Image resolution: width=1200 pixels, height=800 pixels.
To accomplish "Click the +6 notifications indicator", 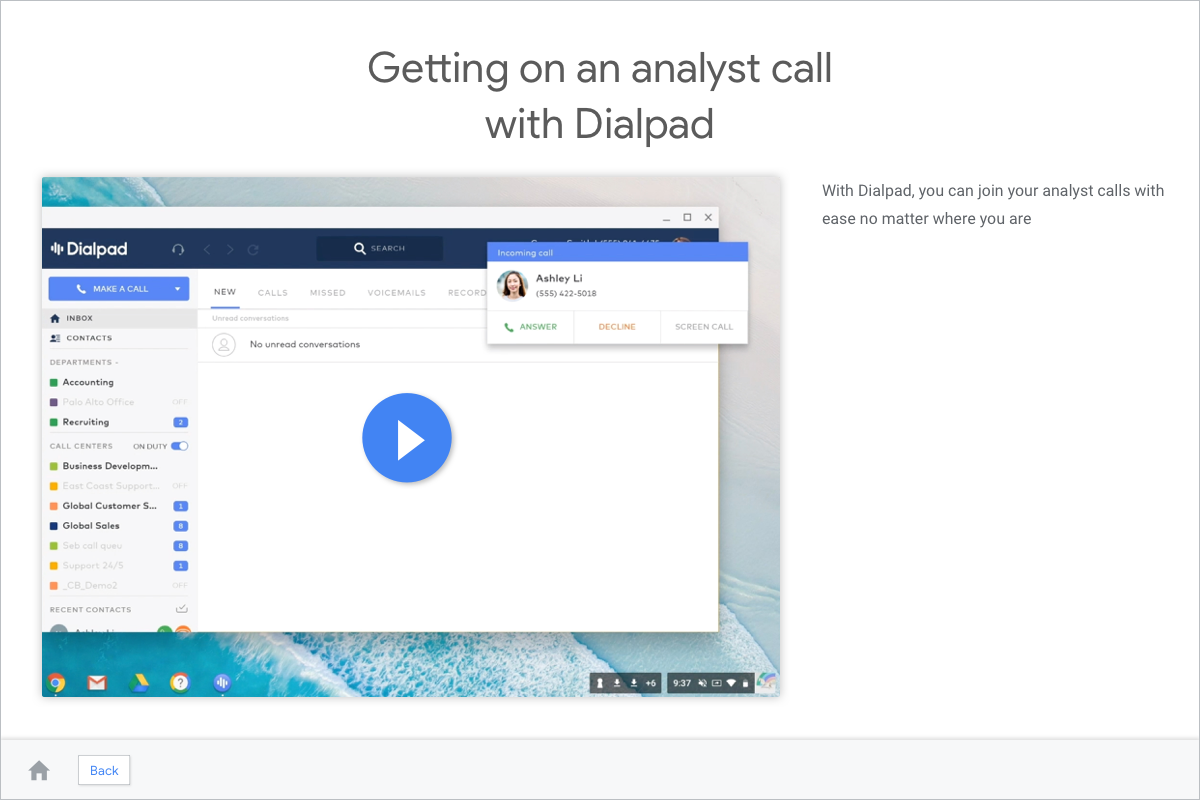I will coord(651,683).
